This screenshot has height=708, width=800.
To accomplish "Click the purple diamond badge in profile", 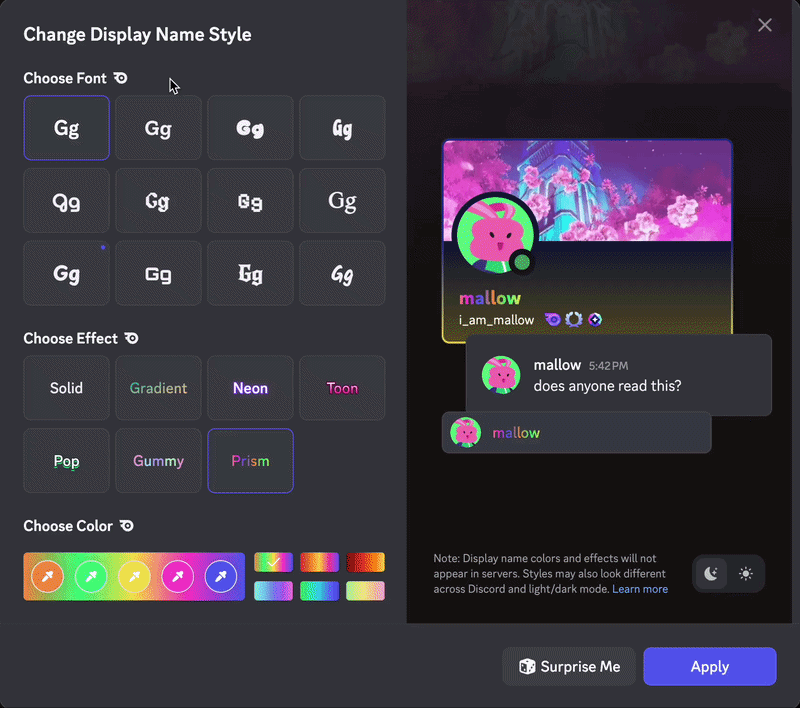I will [595, 320].
